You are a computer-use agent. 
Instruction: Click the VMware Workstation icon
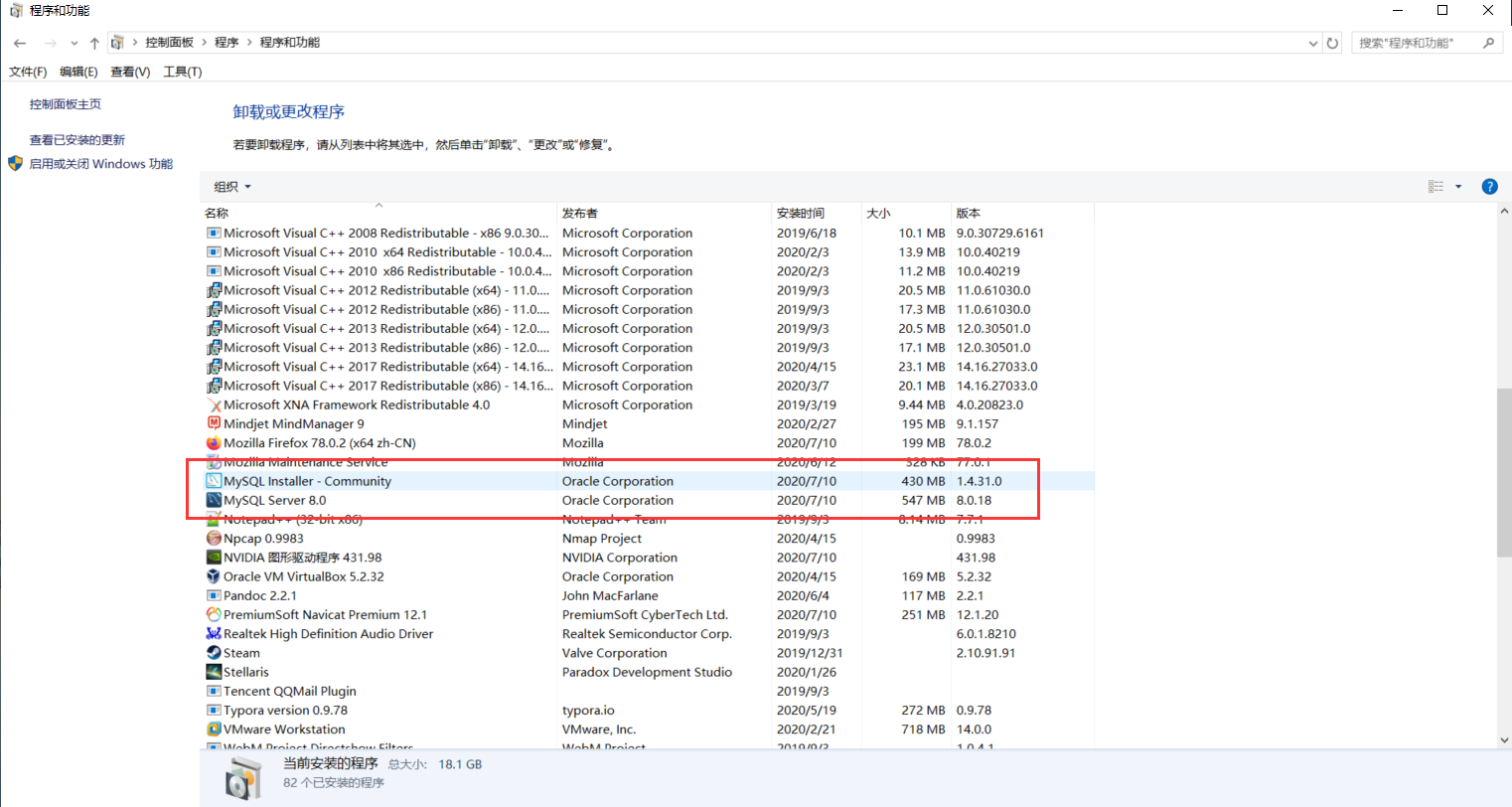(x=214, y=729)
